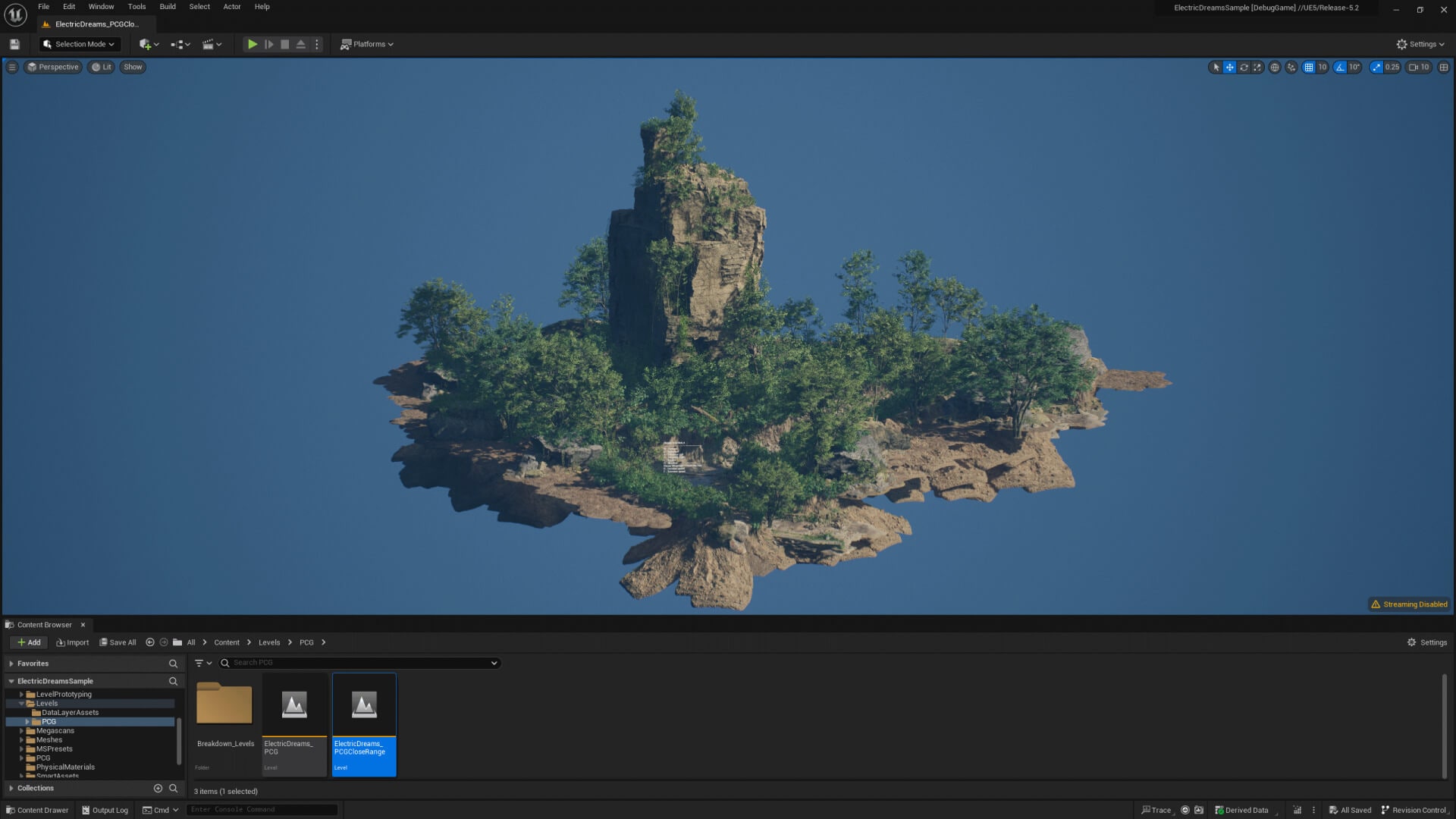Click the Add button in Content Browser
1456x819 pixels.
pyautogui.click(x=29, y=642)
